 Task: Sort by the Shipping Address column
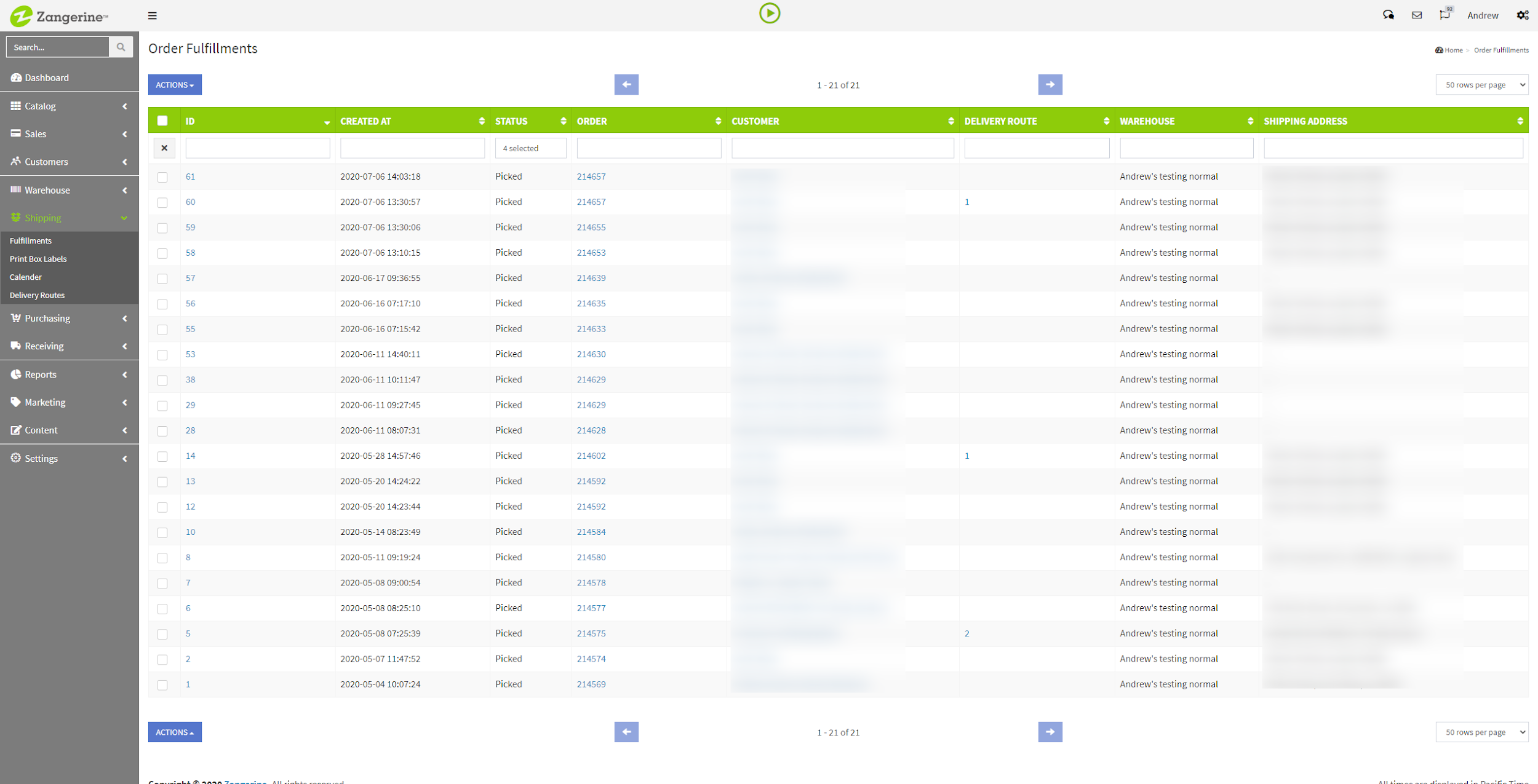1393,121
